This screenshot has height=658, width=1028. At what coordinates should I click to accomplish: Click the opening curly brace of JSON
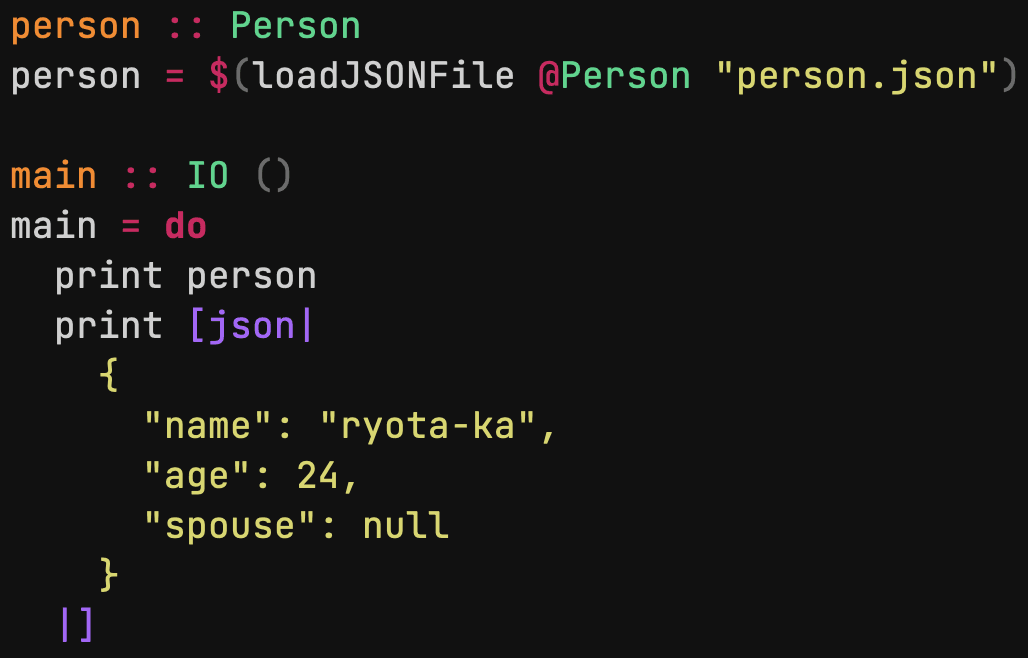pyautogui.click(x=109, y=376)
